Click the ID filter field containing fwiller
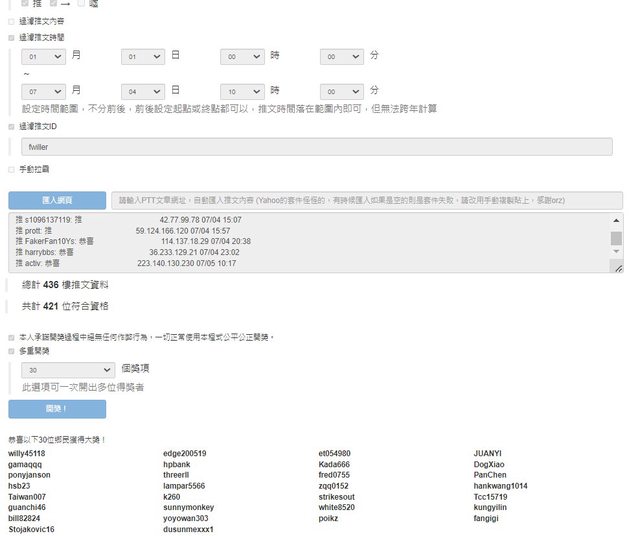The height and width of the screenshot is (536, 640). click(x=317, y=147)
